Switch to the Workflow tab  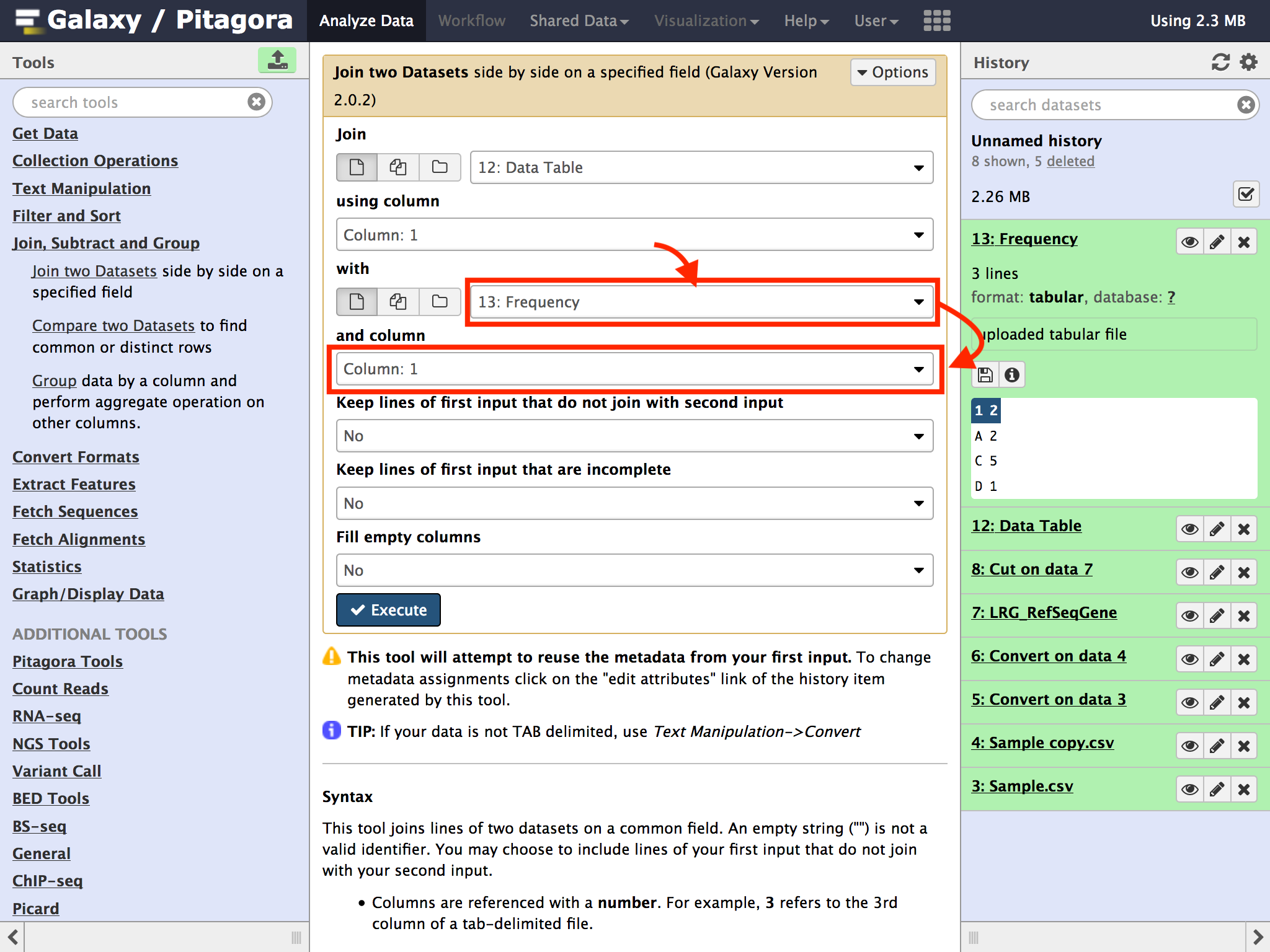471,20
